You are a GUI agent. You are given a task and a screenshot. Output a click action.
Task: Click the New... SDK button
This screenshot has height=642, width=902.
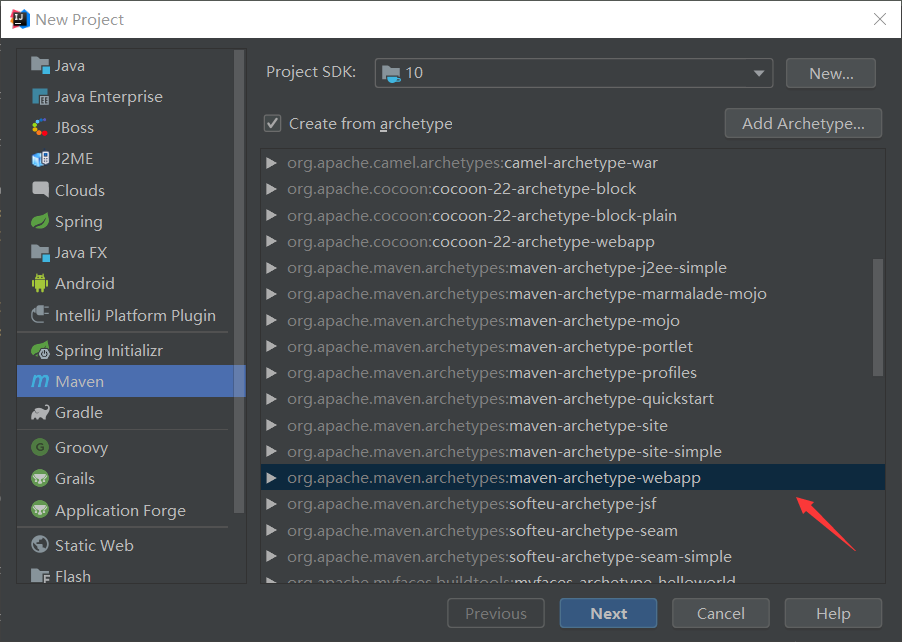point(831,73)
